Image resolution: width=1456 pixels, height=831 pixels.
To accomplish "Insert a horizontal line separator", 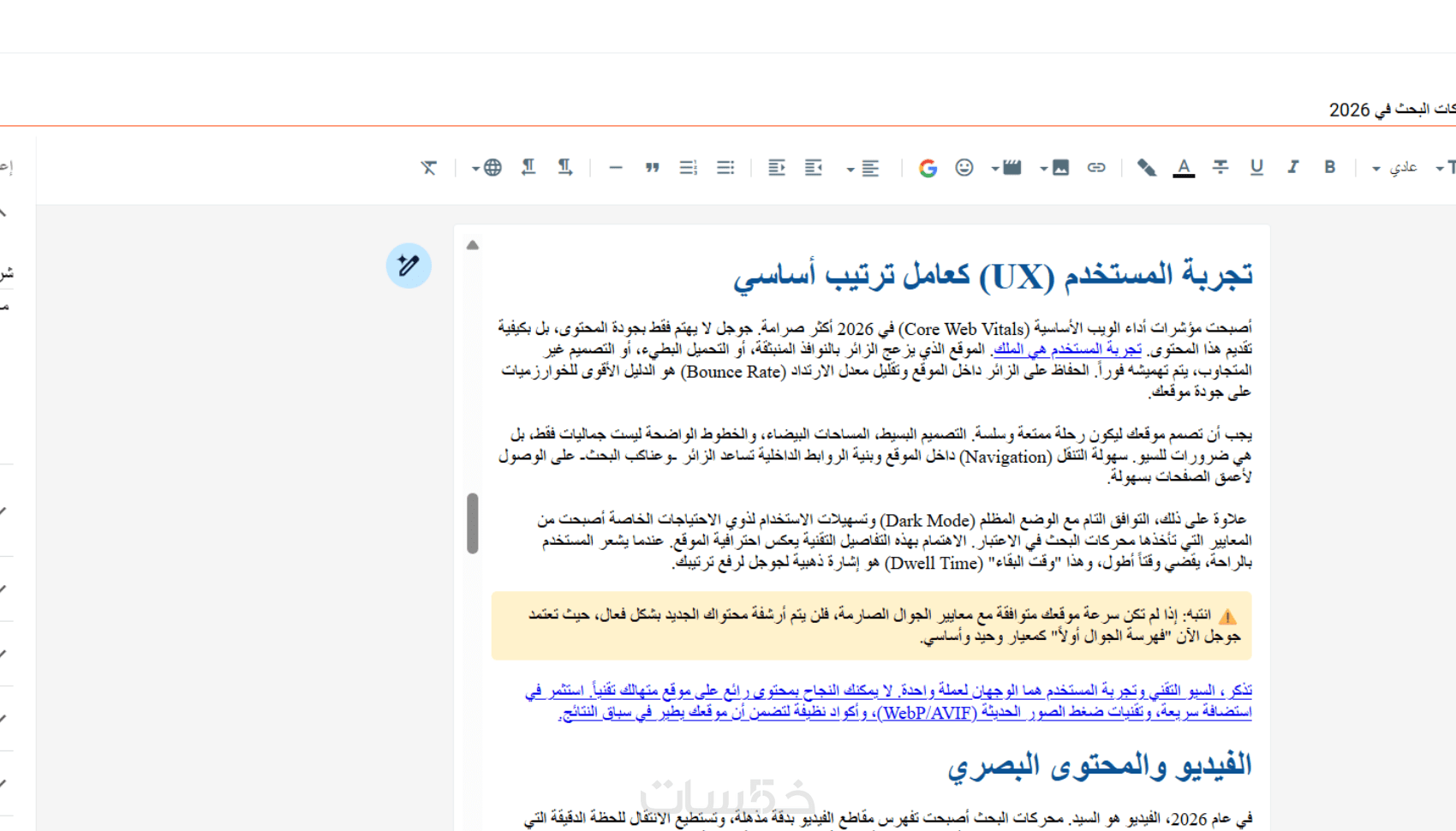I will (616, 168).
